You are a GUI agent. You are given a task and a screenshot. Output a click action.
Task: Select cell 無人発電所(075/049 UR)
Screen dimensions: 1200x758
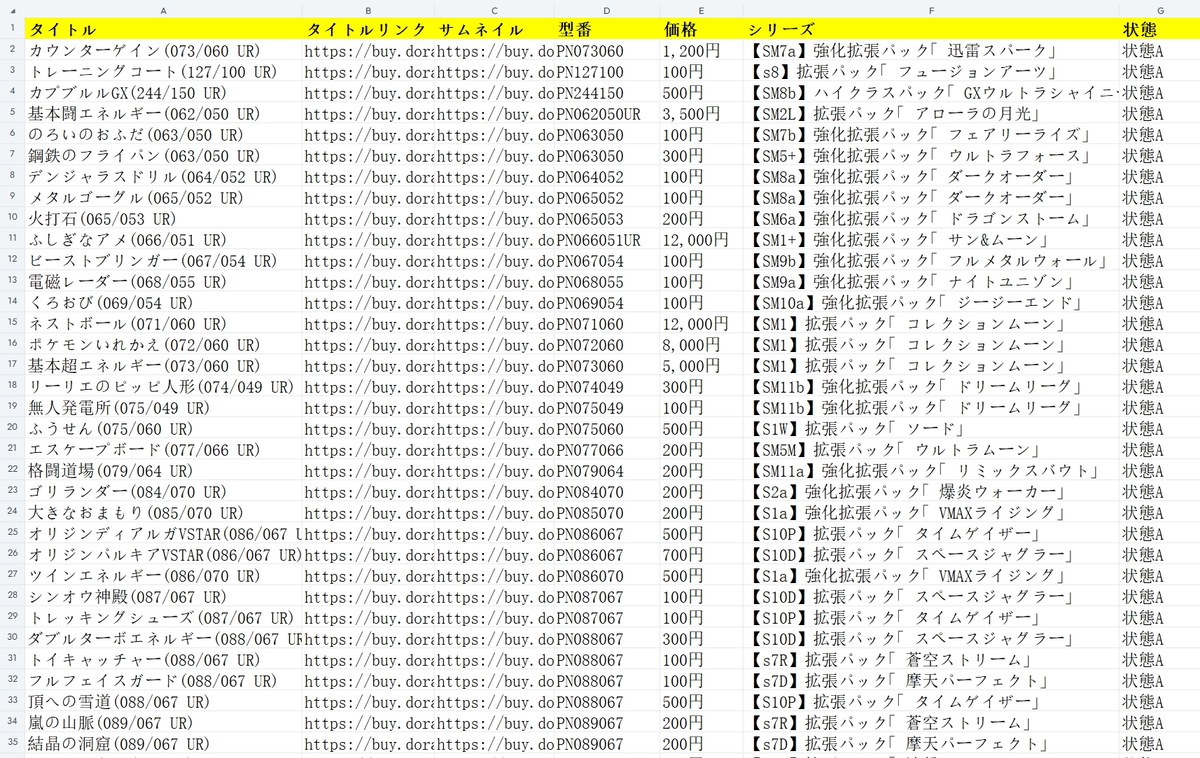coord(163,407)
